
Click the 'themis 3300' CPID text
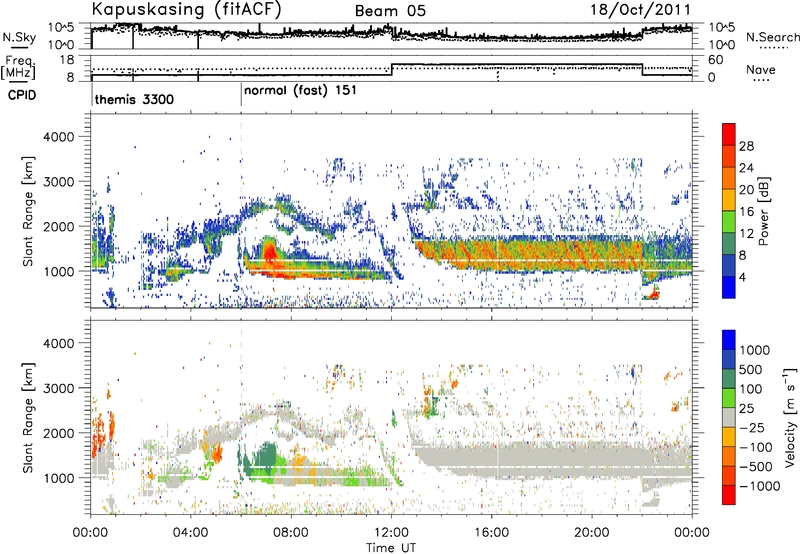tap(134, 99)
